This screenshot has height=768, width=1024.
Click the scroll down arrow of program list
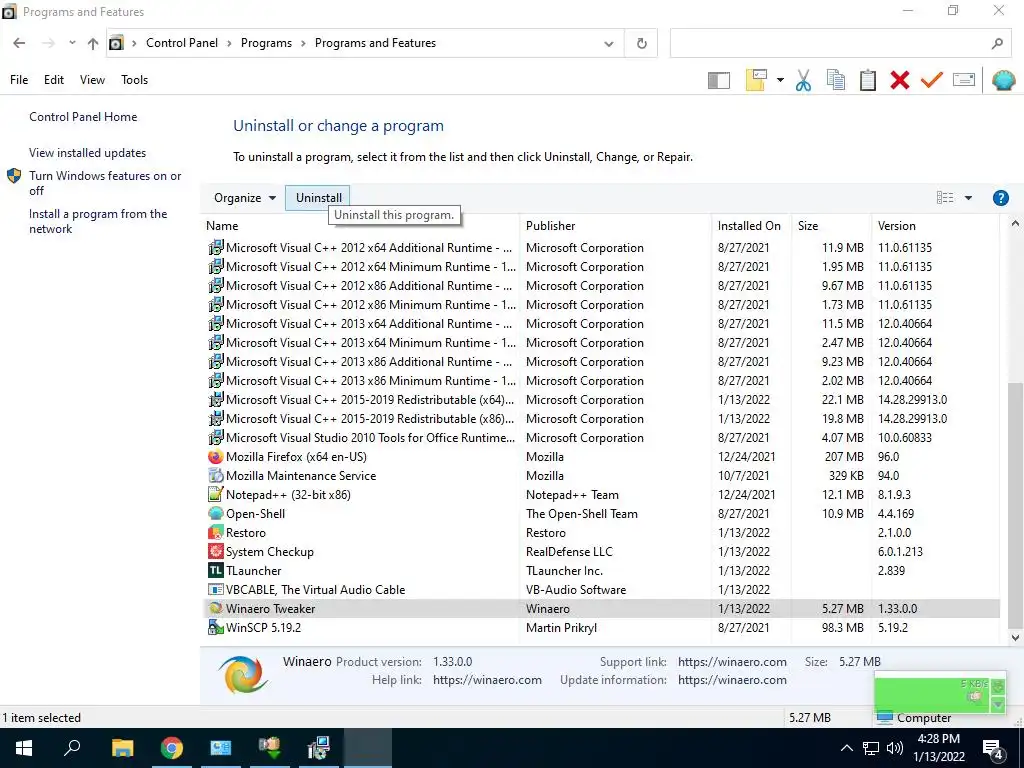point(1015,638)
